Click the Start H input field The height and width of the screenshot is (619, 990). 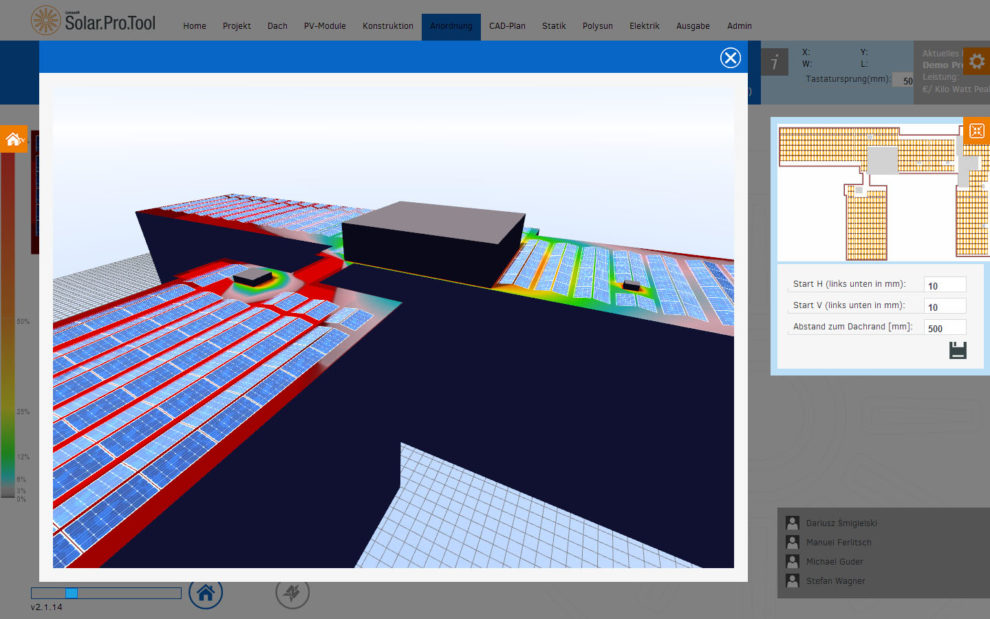945,285
